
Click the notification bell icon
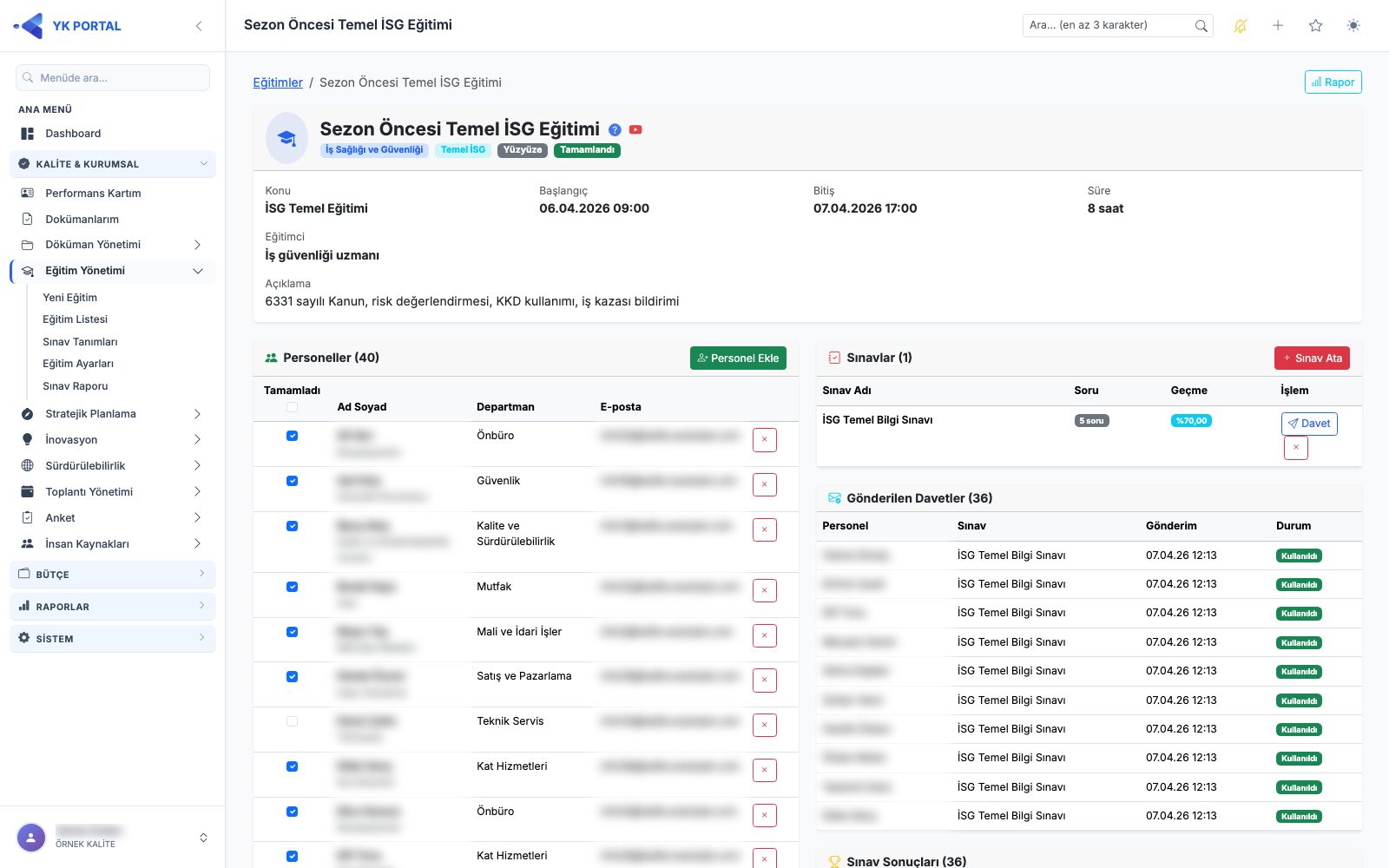point(1240,26)
